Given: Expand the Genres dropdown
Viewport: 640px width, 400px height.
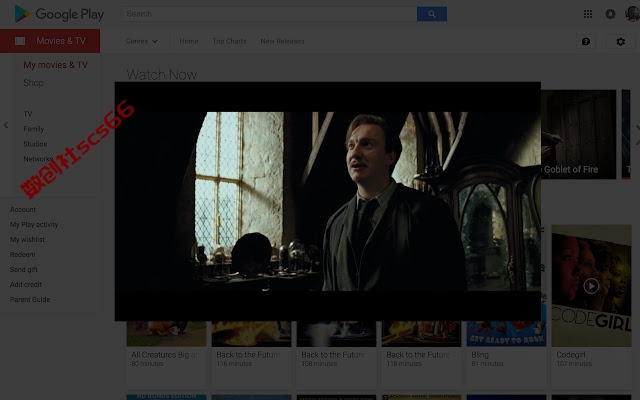Looking at the screenshot, I should pyautogui.click(x=141, y=41).
